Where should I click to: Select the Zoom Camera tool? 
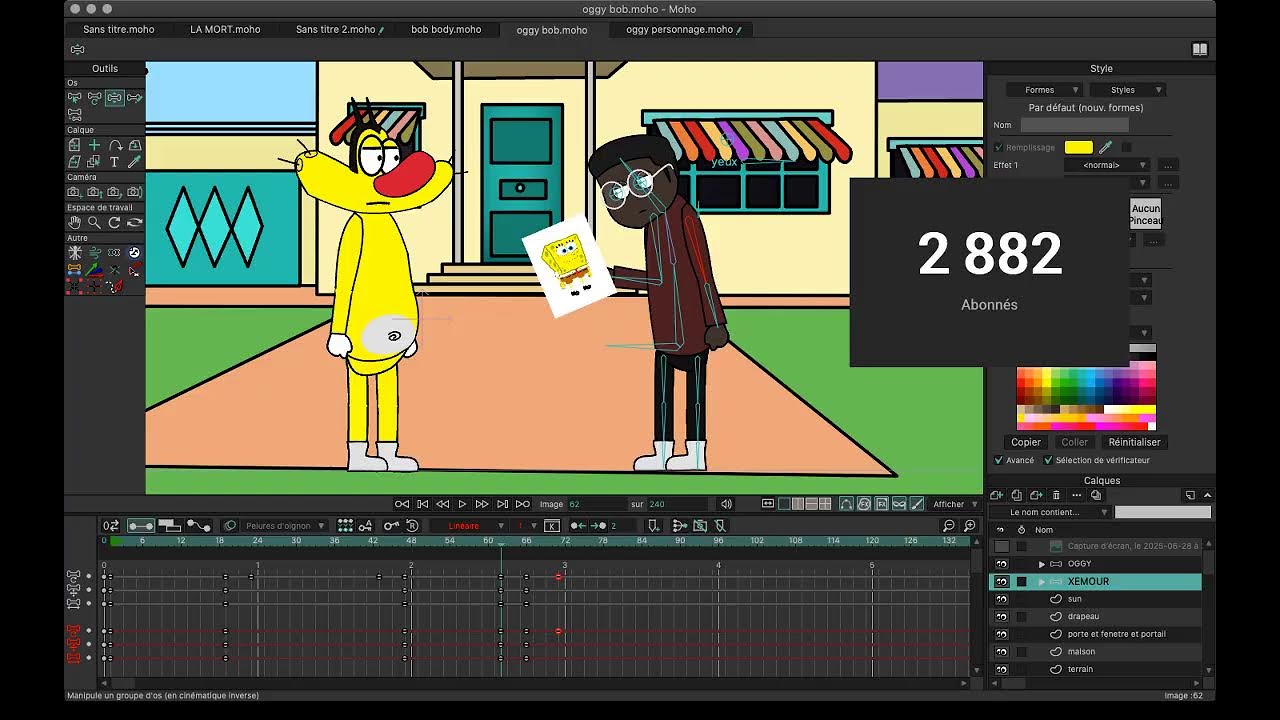click(x=94, y=192)
